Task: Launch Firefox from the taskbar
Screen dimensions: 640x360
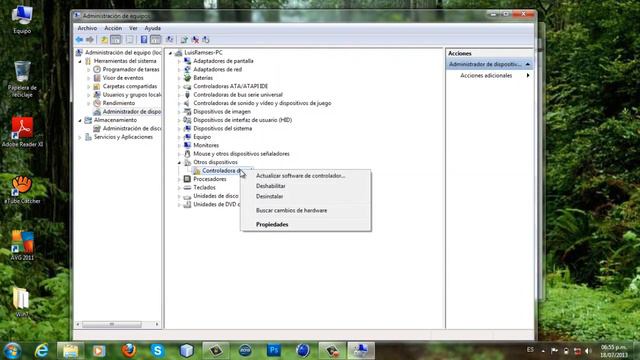Action: 129,350
